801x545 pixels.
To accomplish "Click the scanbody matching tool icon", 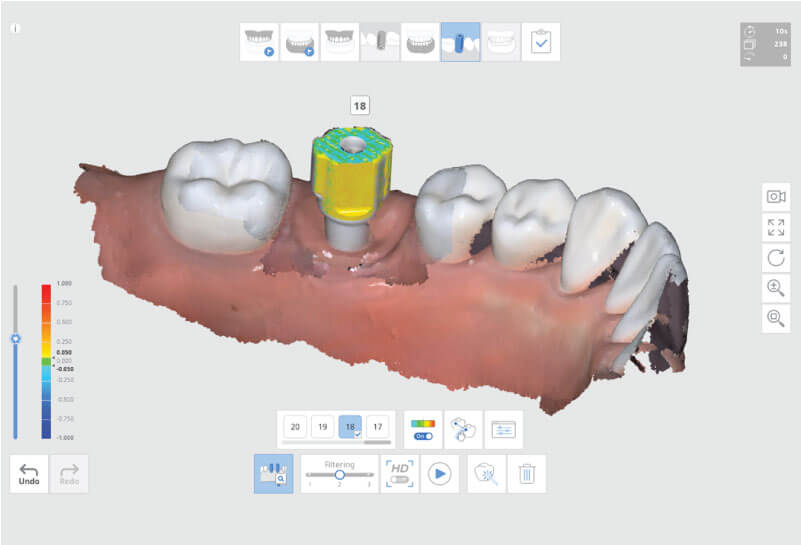I will [274, 474].
